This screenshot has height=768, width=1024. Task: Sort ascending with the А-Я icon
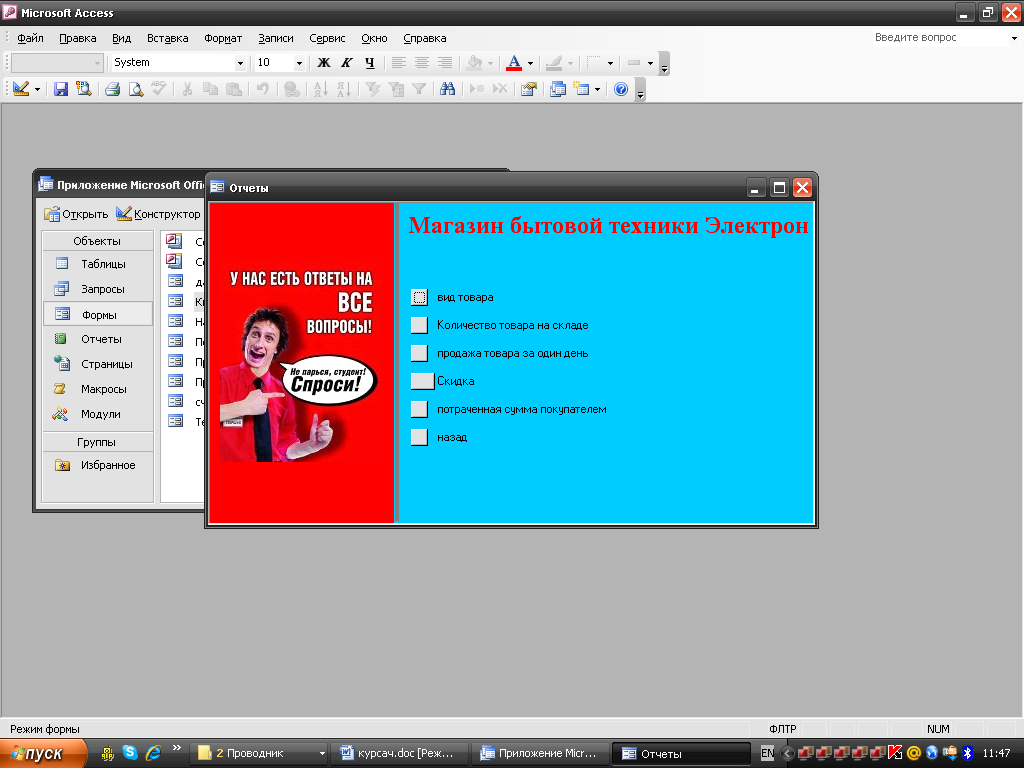coord(320,89)
